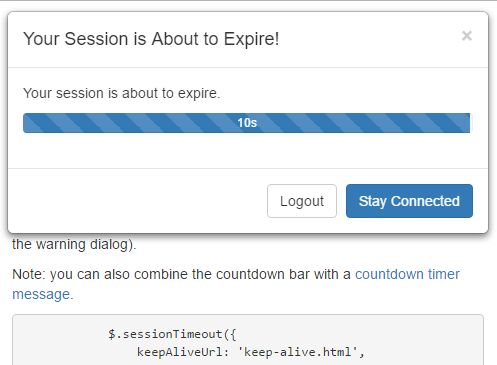Click the $.sessionTimeout({ code line
Image resolution: width=497 pixels, height=365 pixels.
coord(172,334)
